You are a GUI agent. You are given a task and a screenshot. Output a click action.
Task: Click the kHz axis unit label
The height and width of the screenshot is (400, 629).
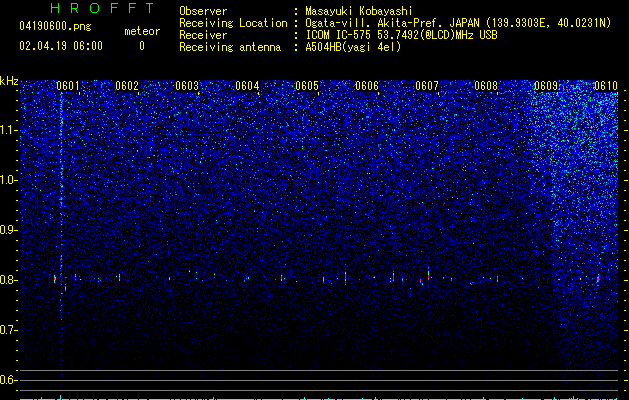9,81
